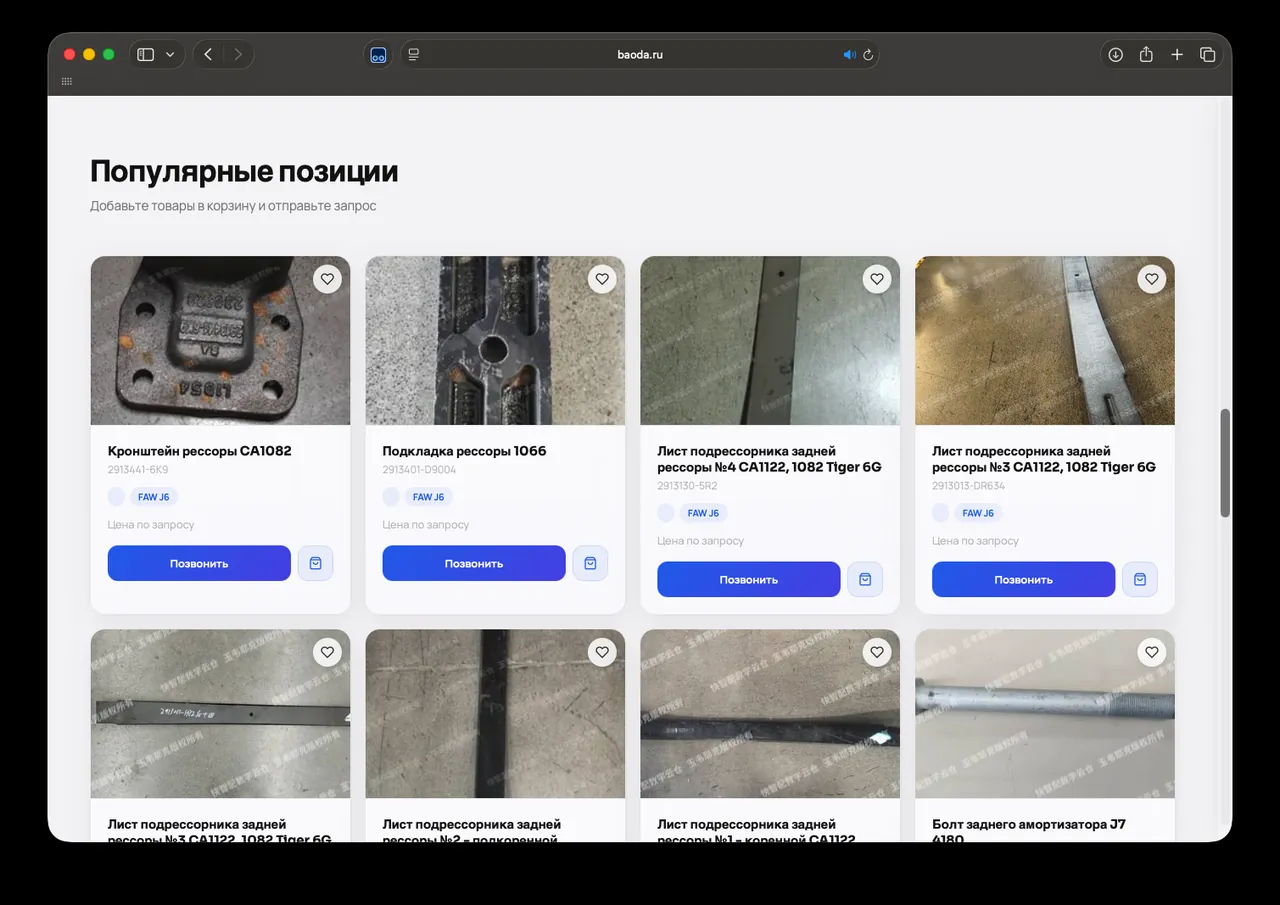Open a new tab with plus icon
The image size is (1280, 905).
click(x=1177, y=55)
